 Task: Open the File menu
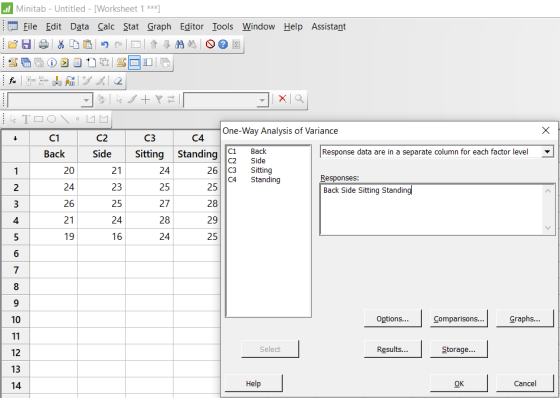click(x=30, y=26)
